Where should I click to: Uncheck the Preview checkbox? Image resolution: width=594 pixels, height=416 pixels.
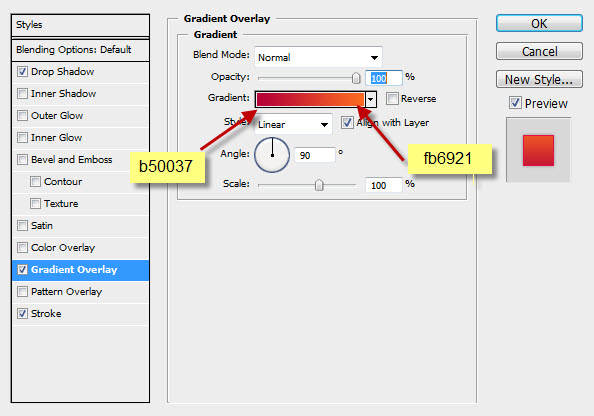pos(515,103)
